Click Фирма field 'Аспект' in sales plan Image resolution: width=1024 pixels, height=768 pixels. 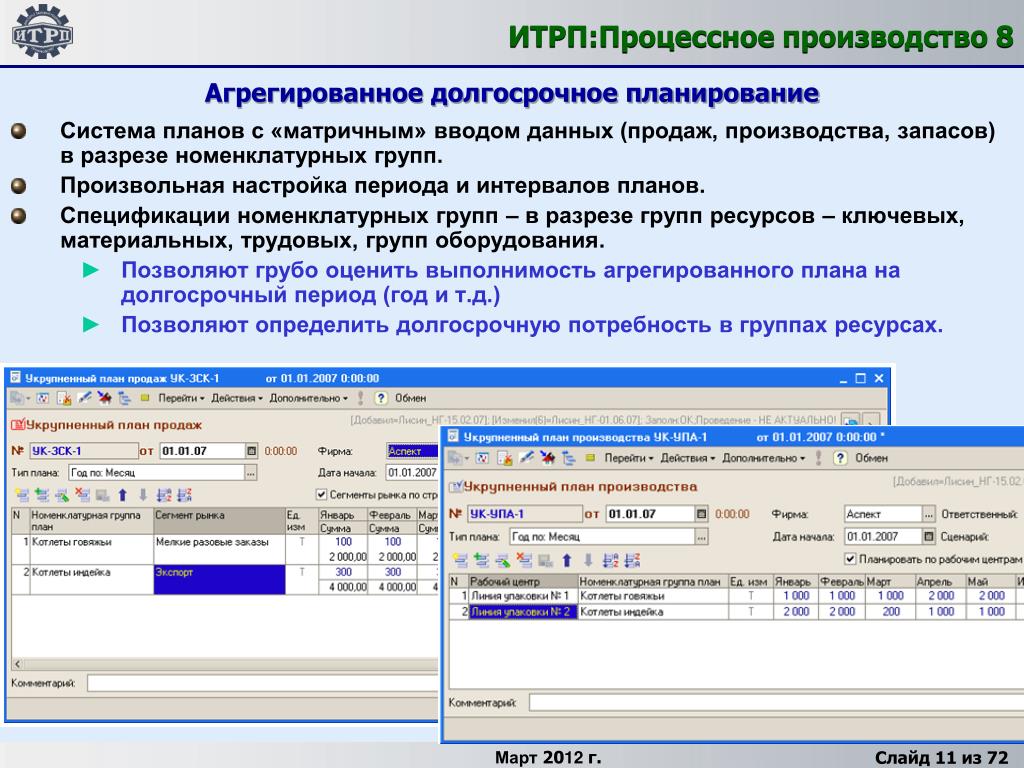pos(411,451)
